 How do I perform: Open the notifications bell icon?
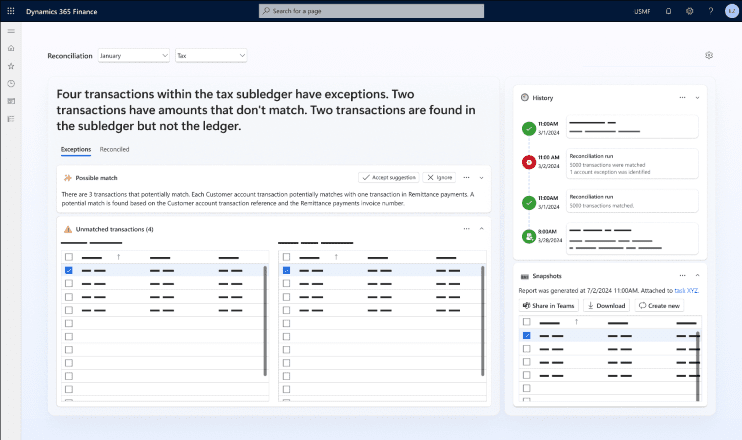tap(668, 11)
